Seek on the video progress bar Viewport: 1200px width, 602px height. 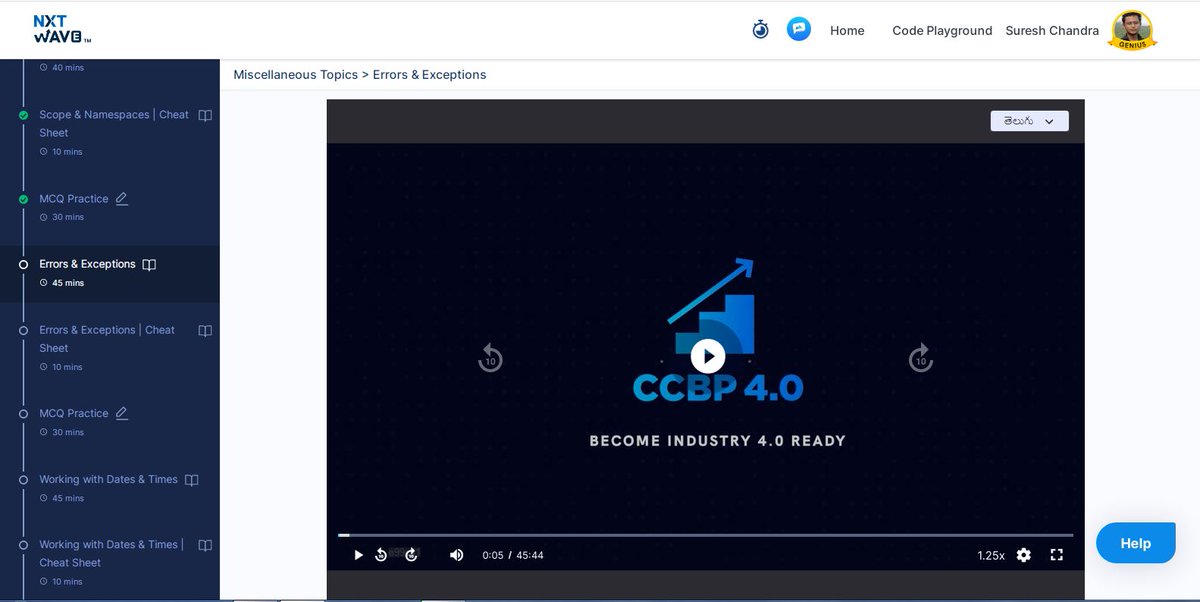(706, 535)
